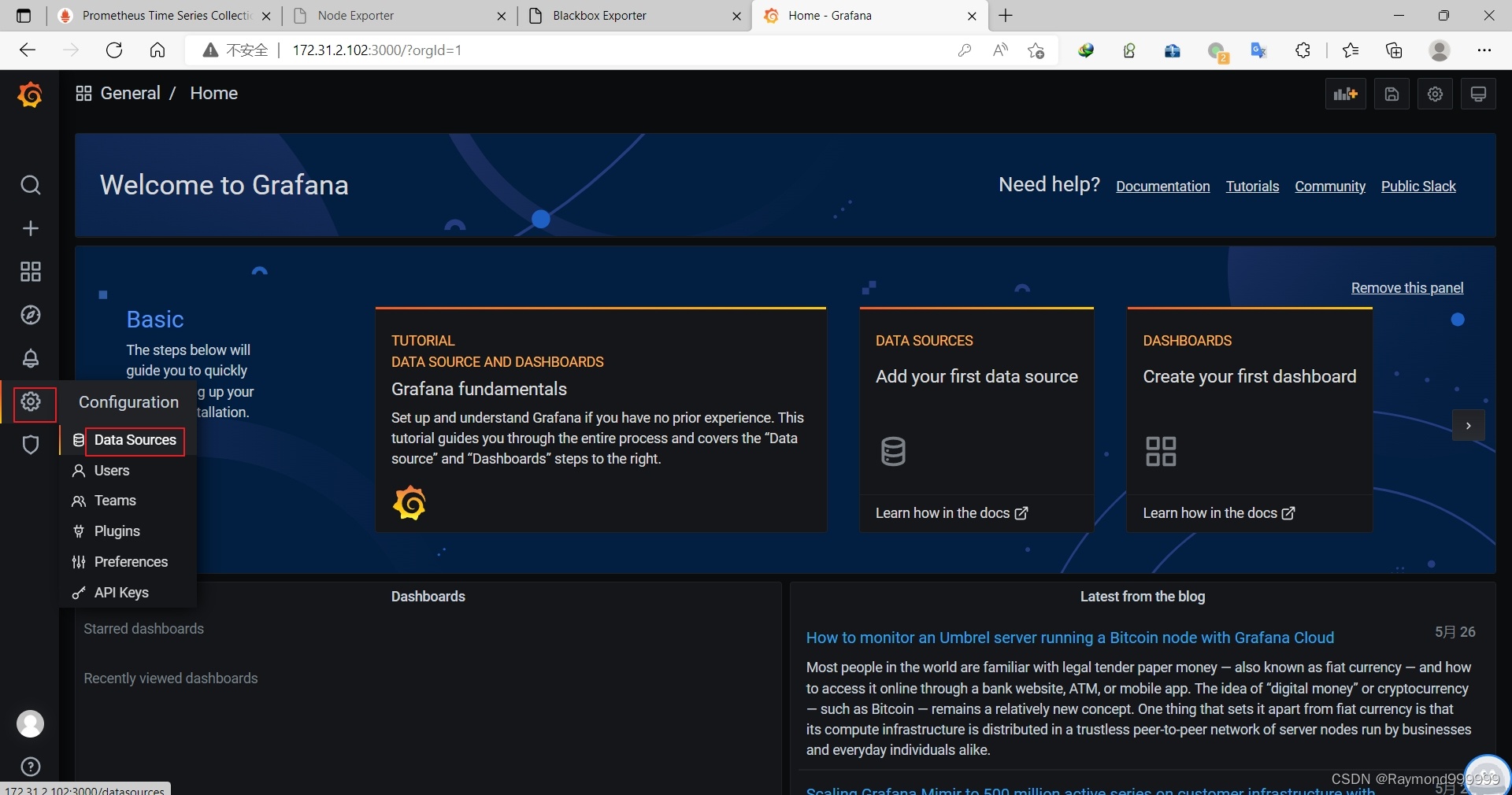1512x795 pixels.
Task: Open the Search dashboards magnifier icon
Action: coord(30,185)
